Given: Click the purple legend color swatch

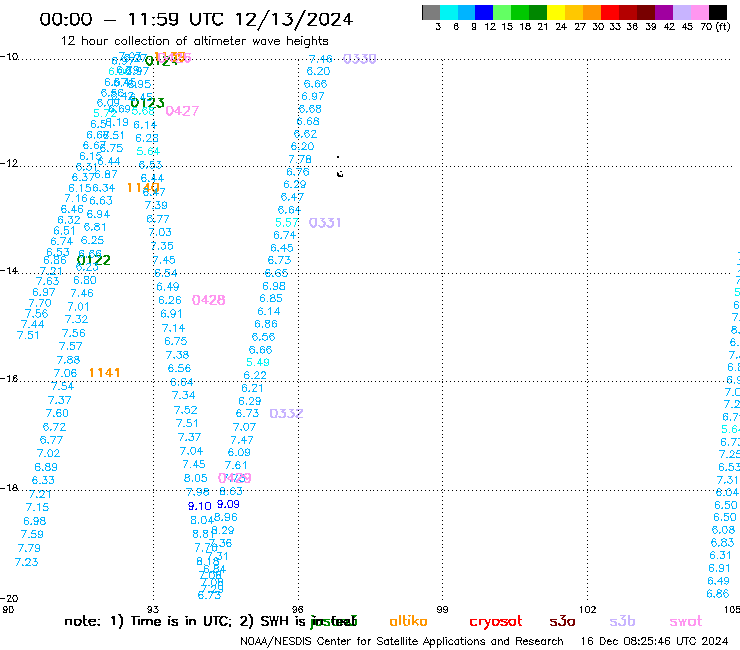Looking at the screenshot, I should [x=664, y=12].
